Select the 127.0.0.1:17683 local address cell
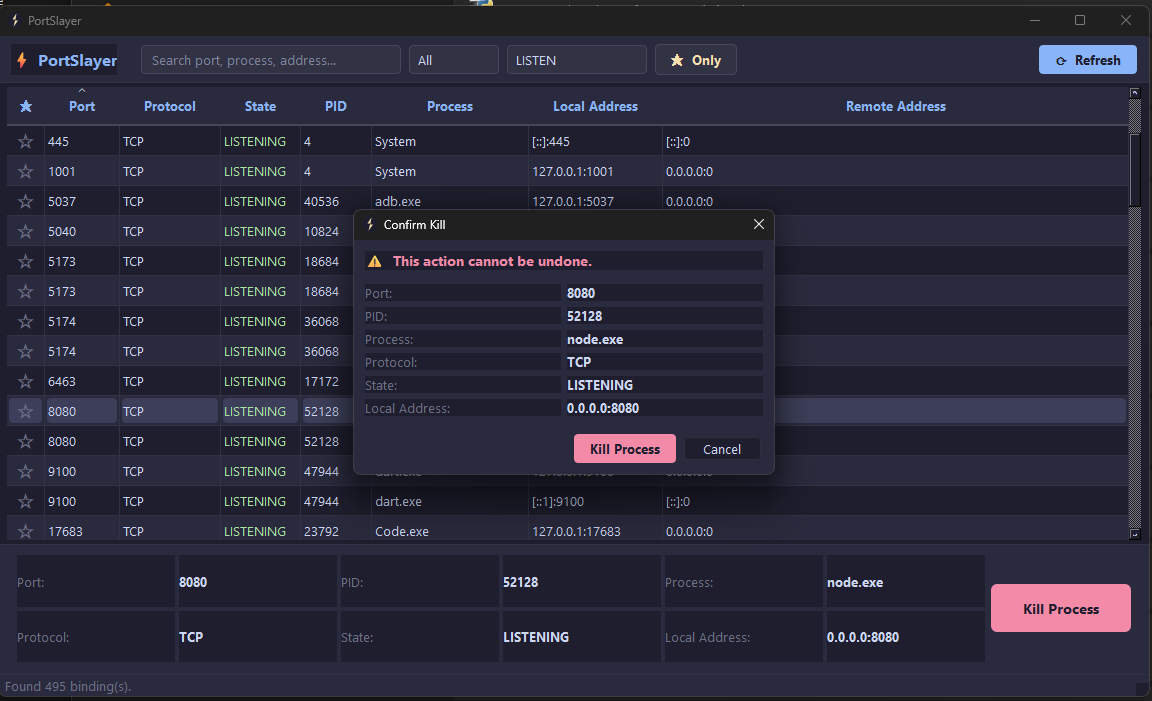Screen dimensions: 1152x701 594,531
